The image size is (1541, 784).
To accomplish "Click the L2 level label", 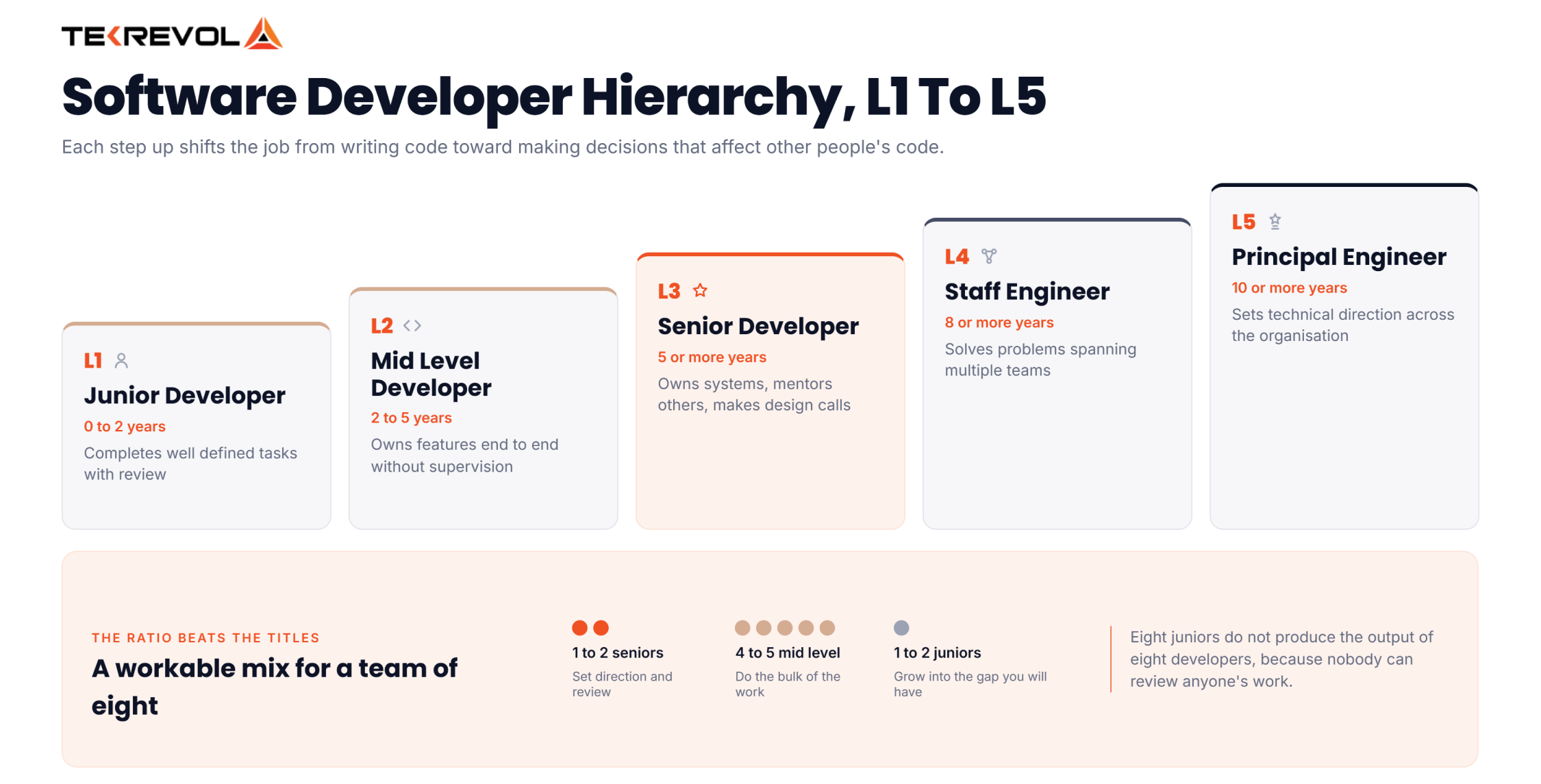I will pos(382,325).
